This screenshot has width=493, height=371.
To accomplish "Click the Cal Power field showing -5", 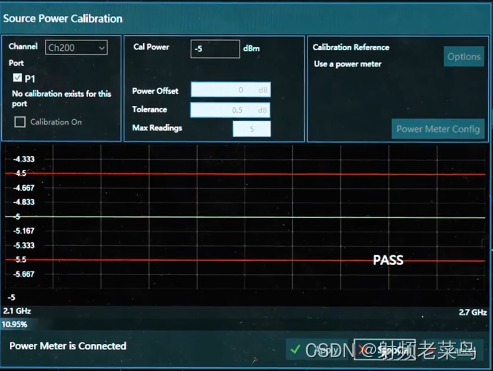I will click(x=215, y=49).
